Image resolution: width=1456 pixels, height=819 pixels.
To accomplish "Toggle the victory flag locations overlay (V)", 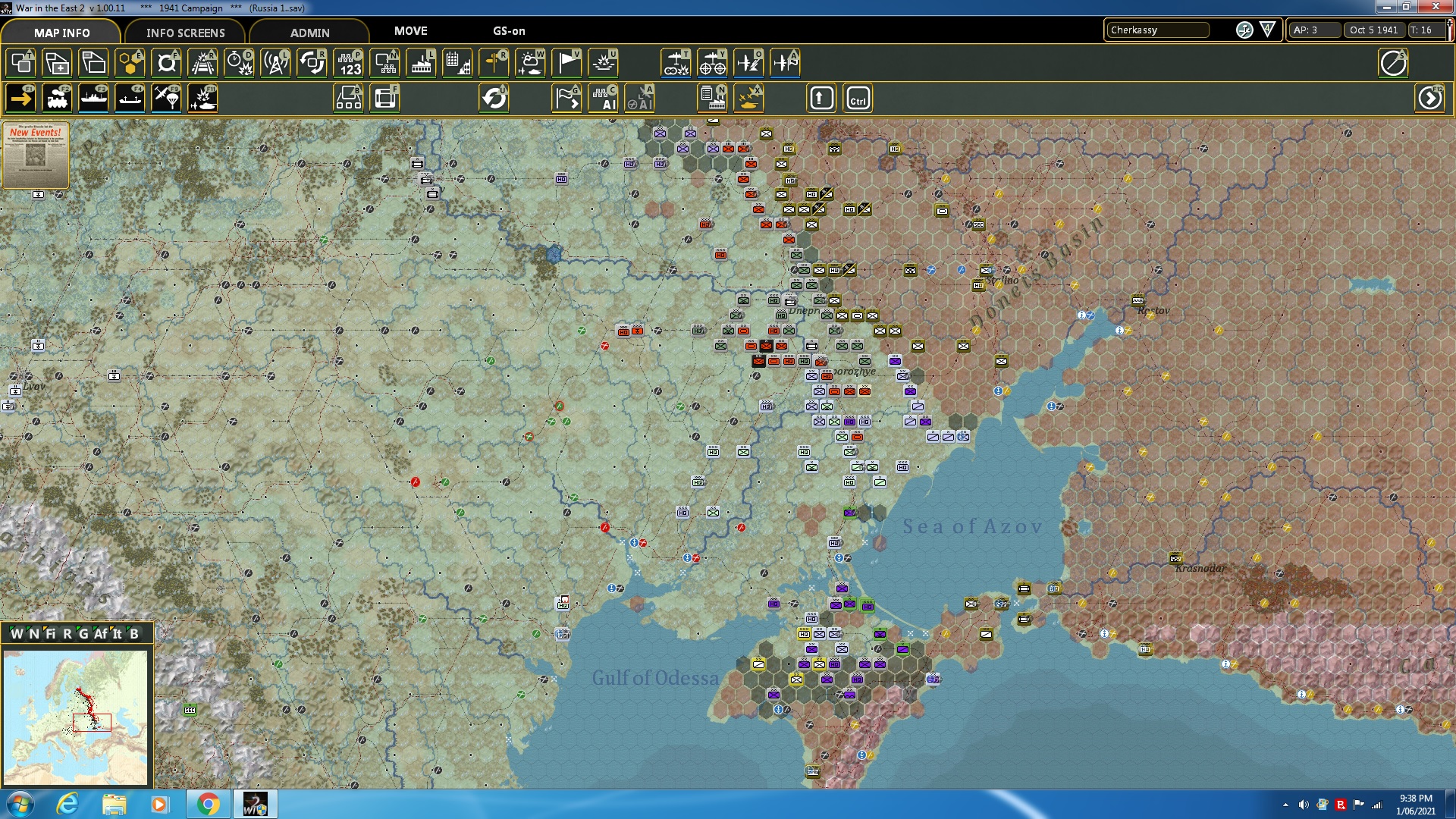I will (566, 63).
